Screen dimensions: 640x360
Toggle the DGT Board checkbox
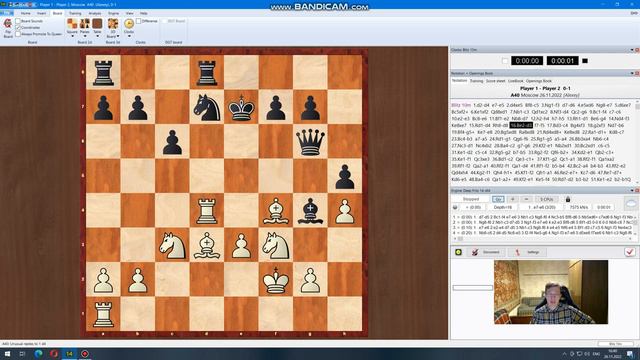click(164, 21)
